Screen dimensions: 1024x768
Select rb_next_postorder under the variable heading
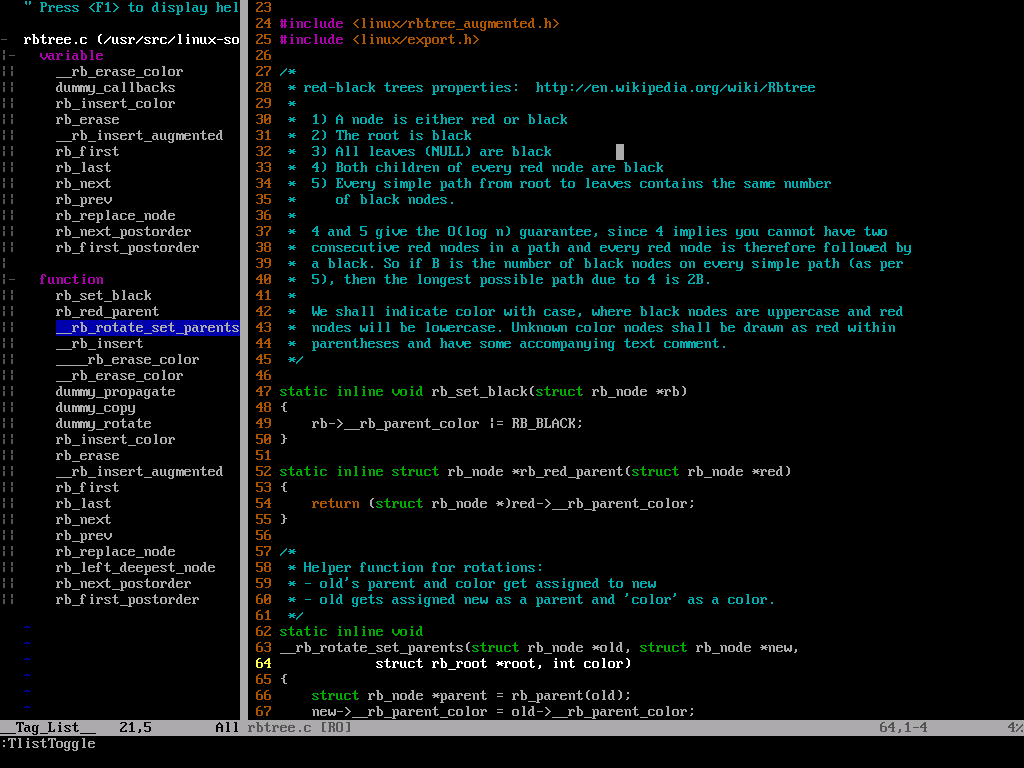click(123, 232)
